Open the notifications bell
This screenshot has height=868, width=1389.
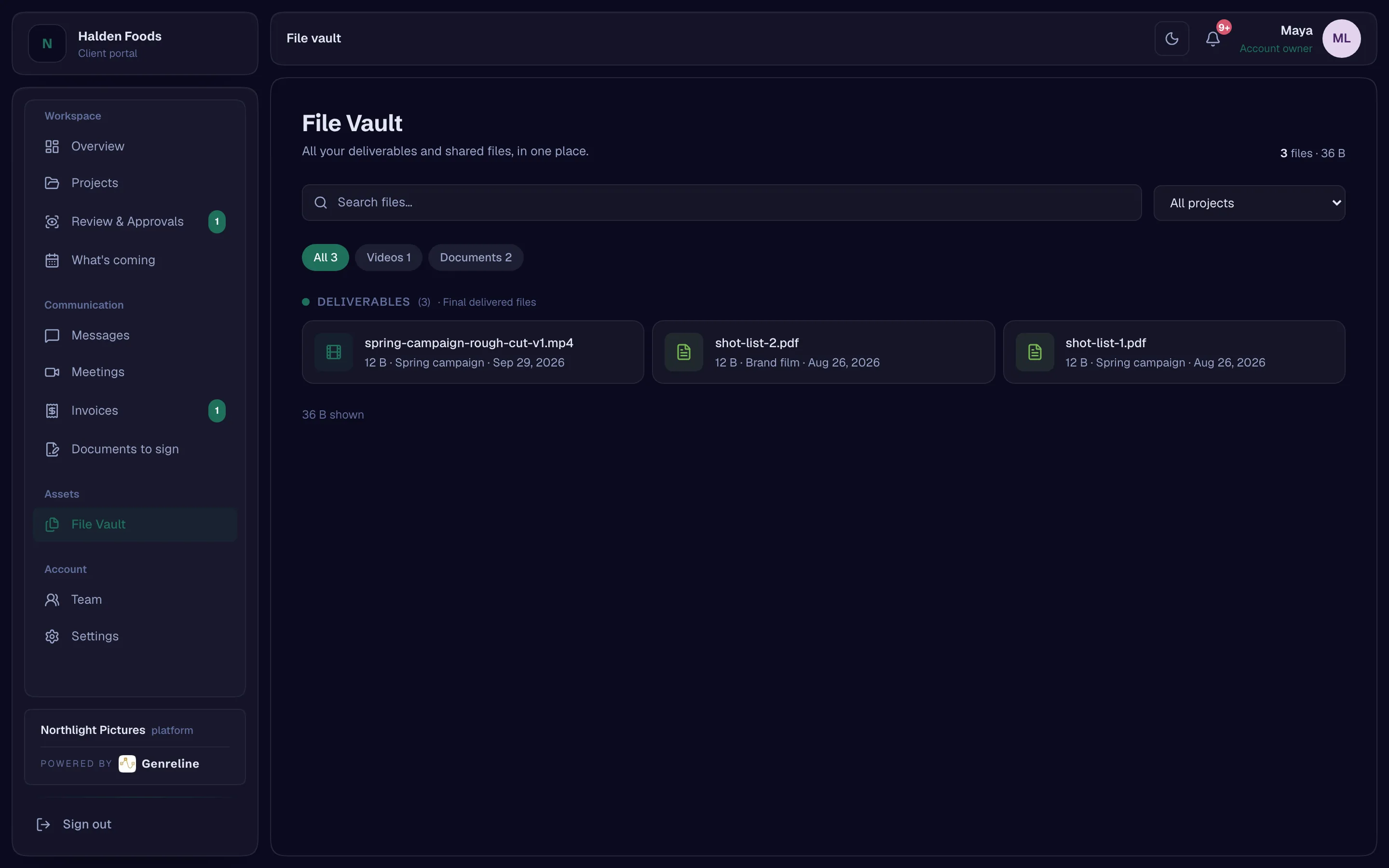[x=1213, y=39]
